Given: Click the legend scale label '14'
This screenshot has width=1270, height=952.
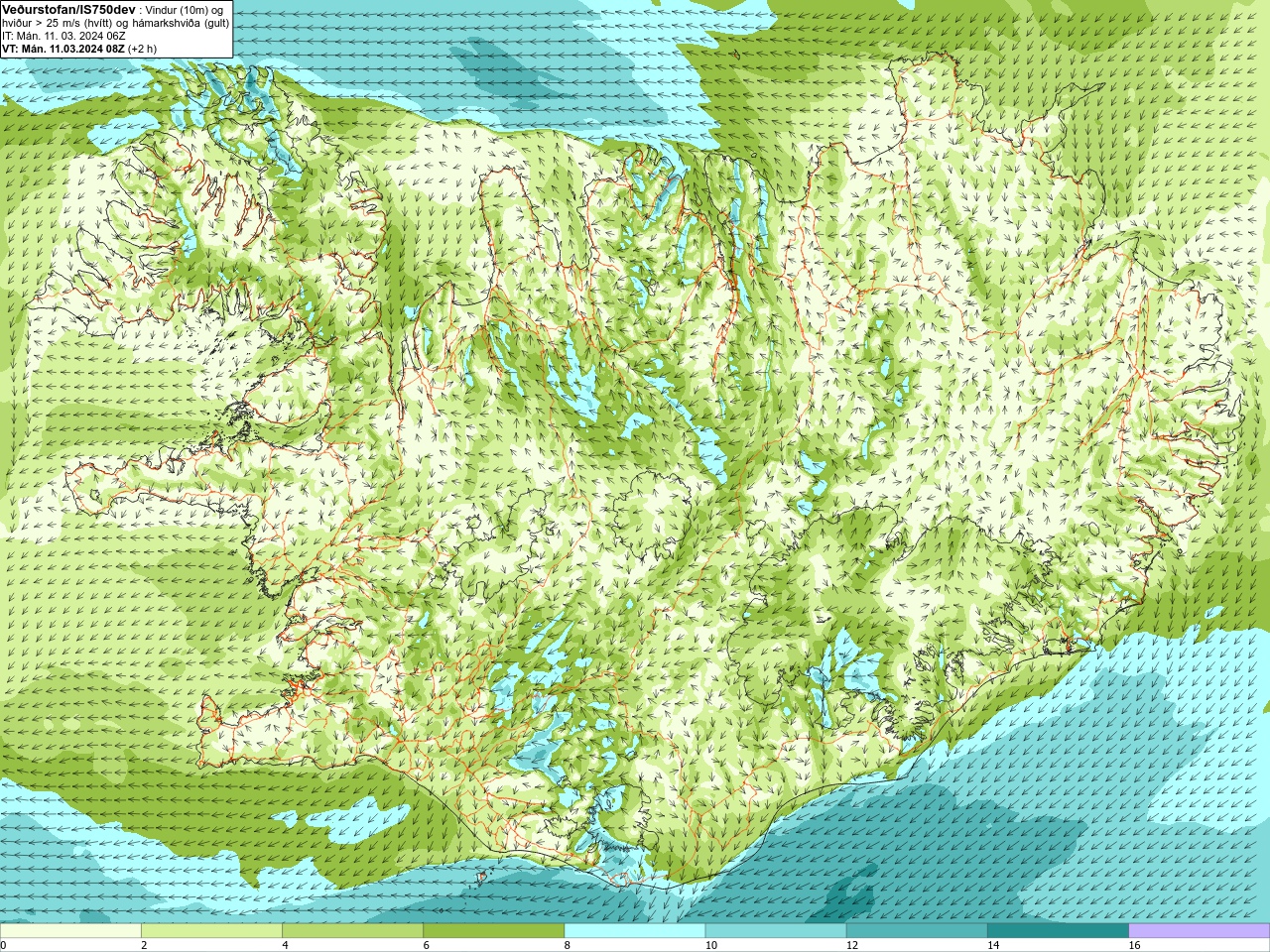Looking at the screenshot, I should tap(993, 945).
